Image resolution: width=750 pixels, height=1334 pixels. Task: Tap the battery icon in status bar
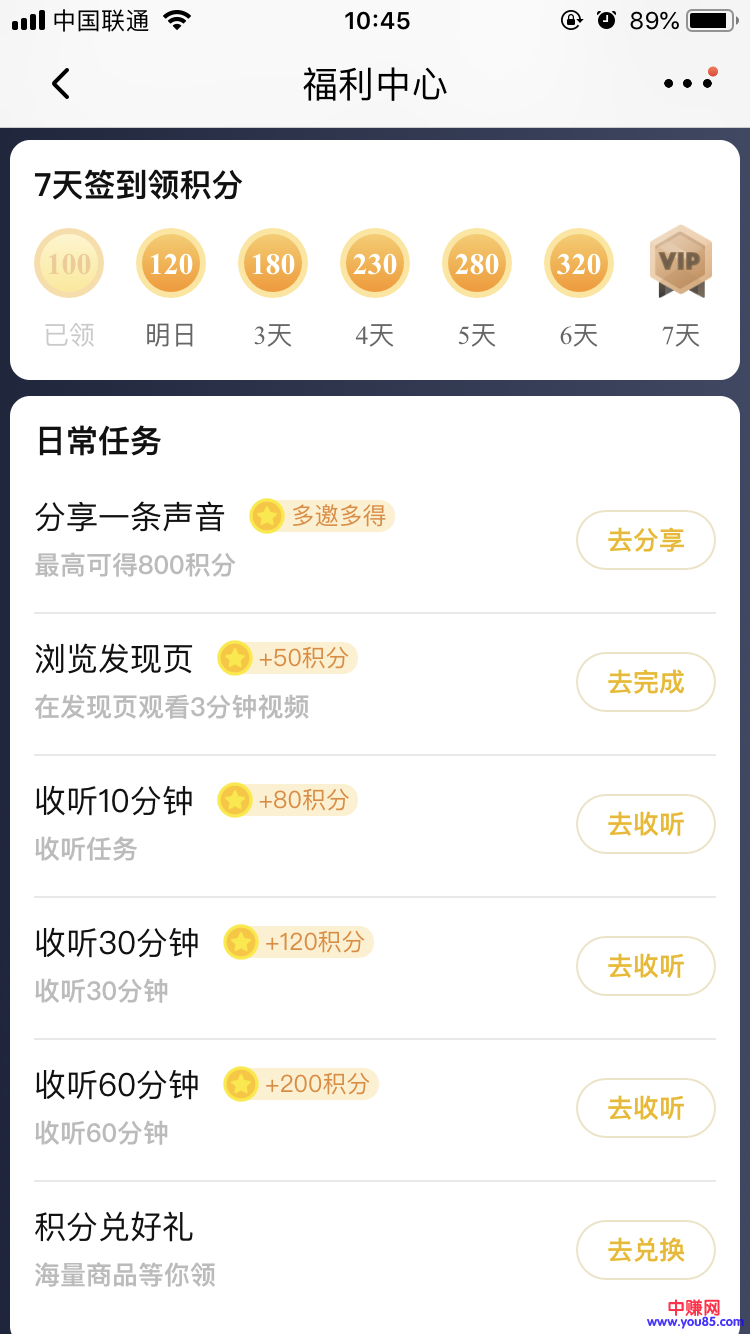point(712,21)
